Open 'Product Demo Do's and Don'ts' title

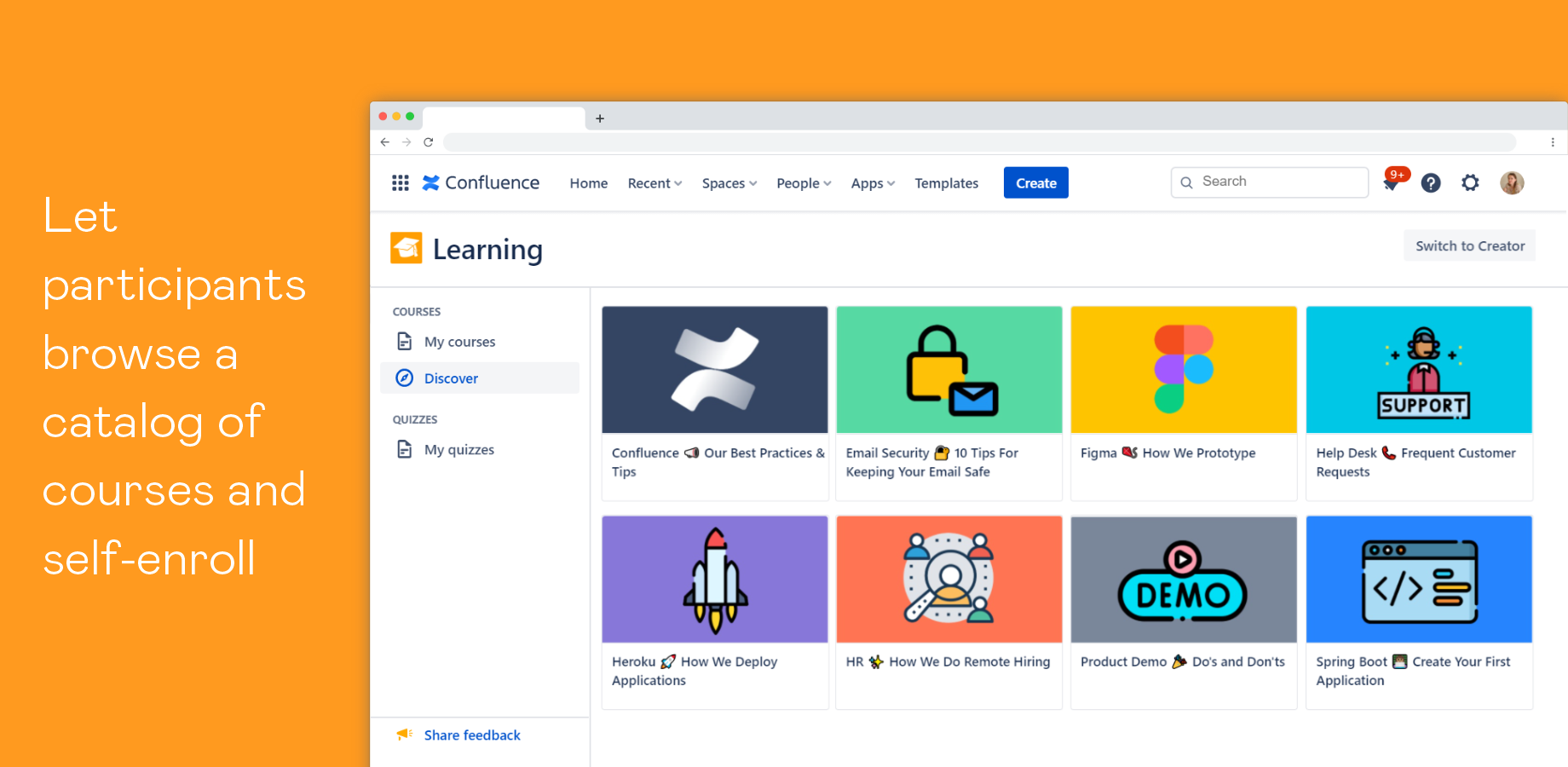tap(1182, 661)
